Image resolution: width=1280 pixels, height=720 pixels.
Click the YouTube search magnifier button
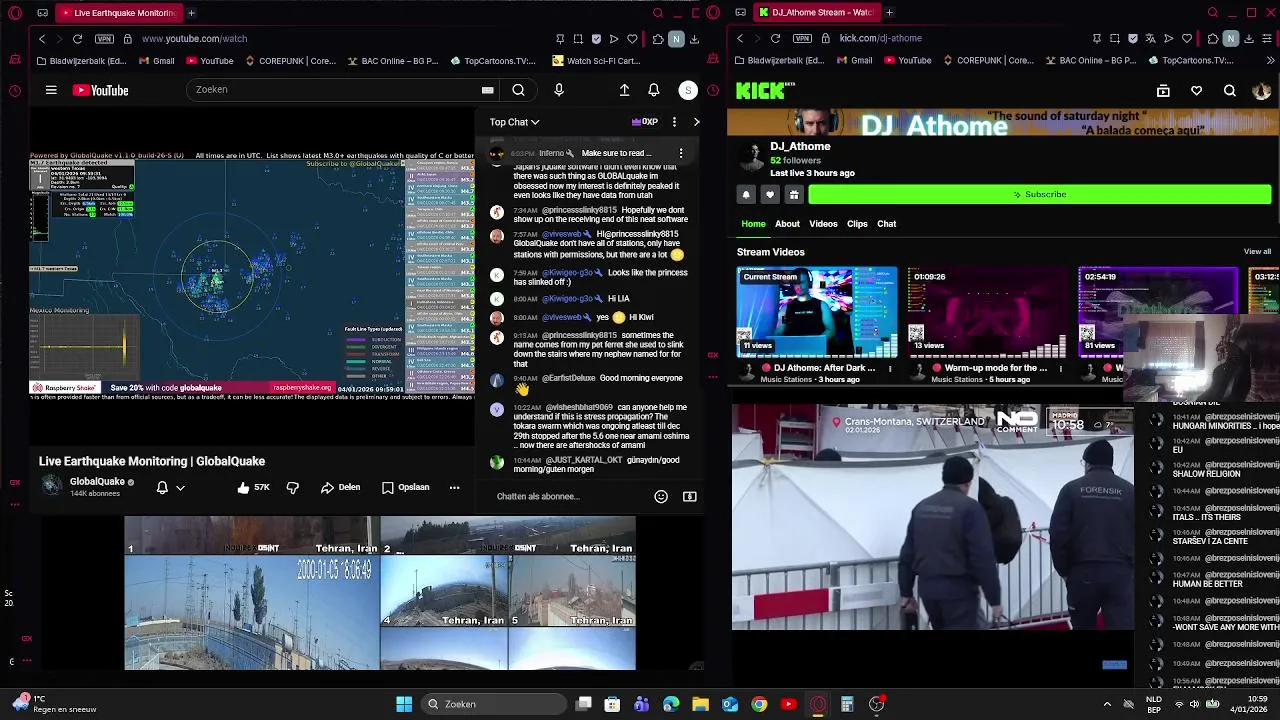(518, 90)
